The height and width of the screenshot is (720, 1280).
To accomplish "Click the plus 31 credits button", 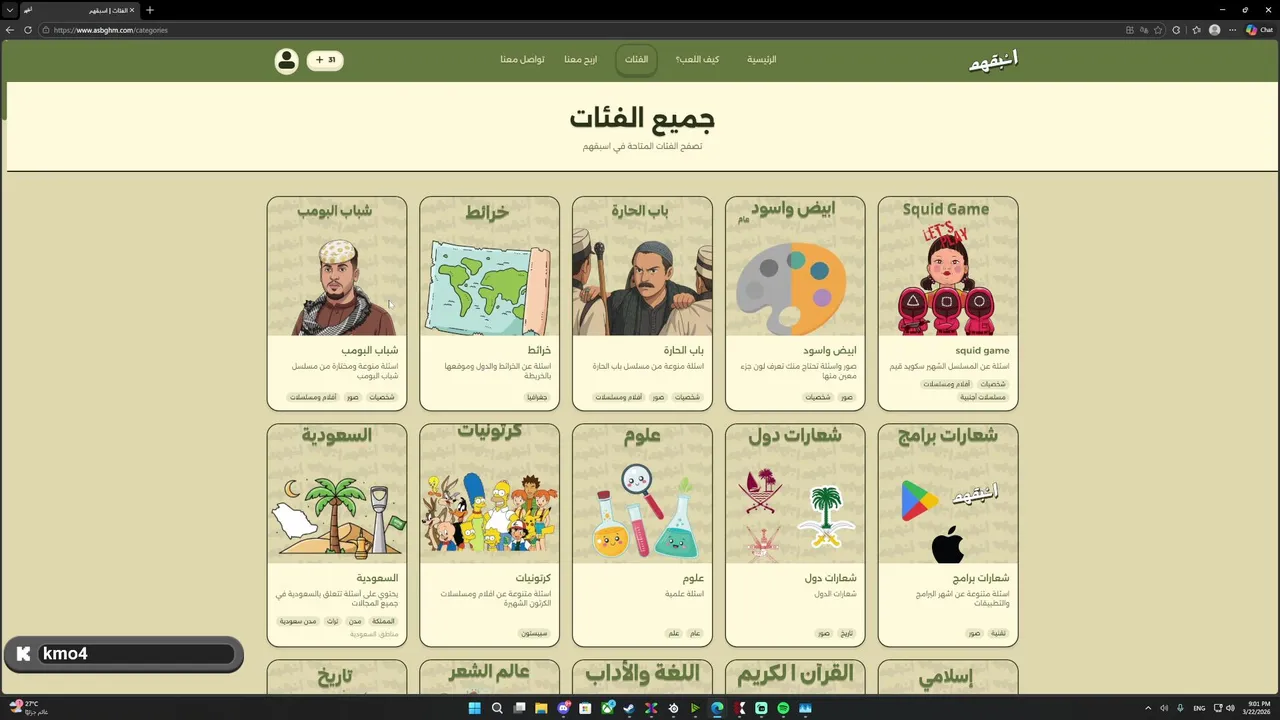I will (x=325, y=60).
